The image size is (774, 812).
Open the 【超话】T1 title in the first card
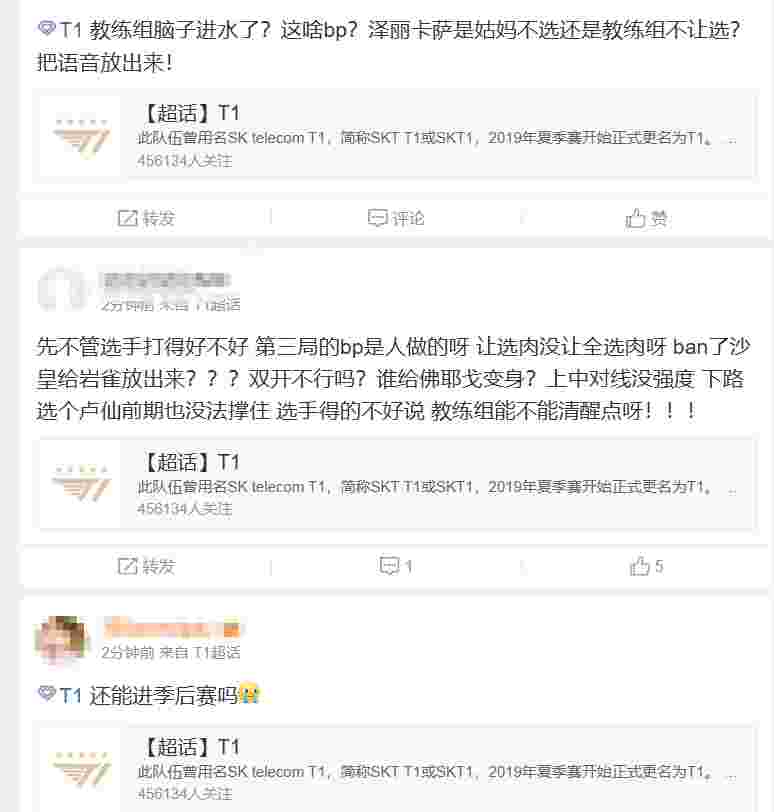(x=191, y=113)
